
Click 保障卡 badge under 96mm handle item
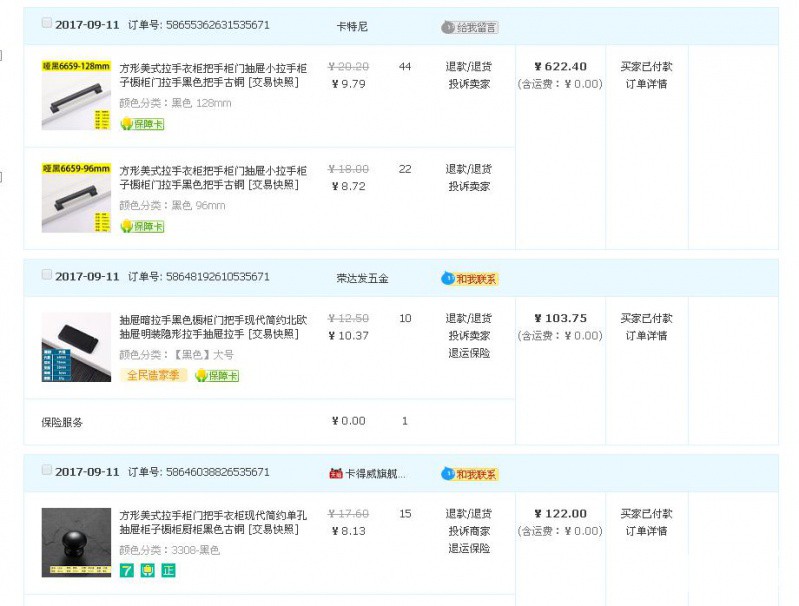tap(142, 226)
